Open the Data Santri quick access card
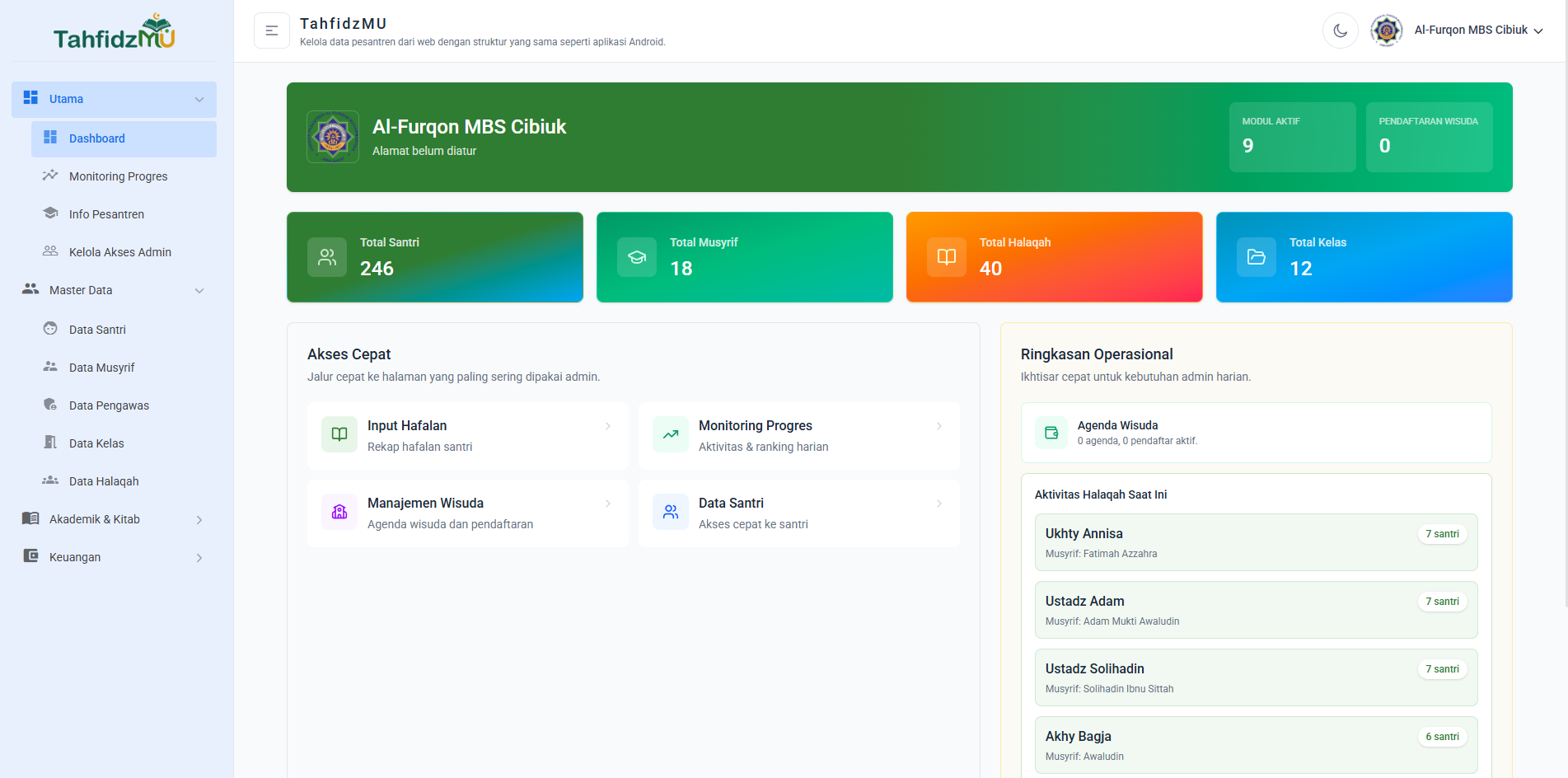The image size is (1568, 778). 799,513
